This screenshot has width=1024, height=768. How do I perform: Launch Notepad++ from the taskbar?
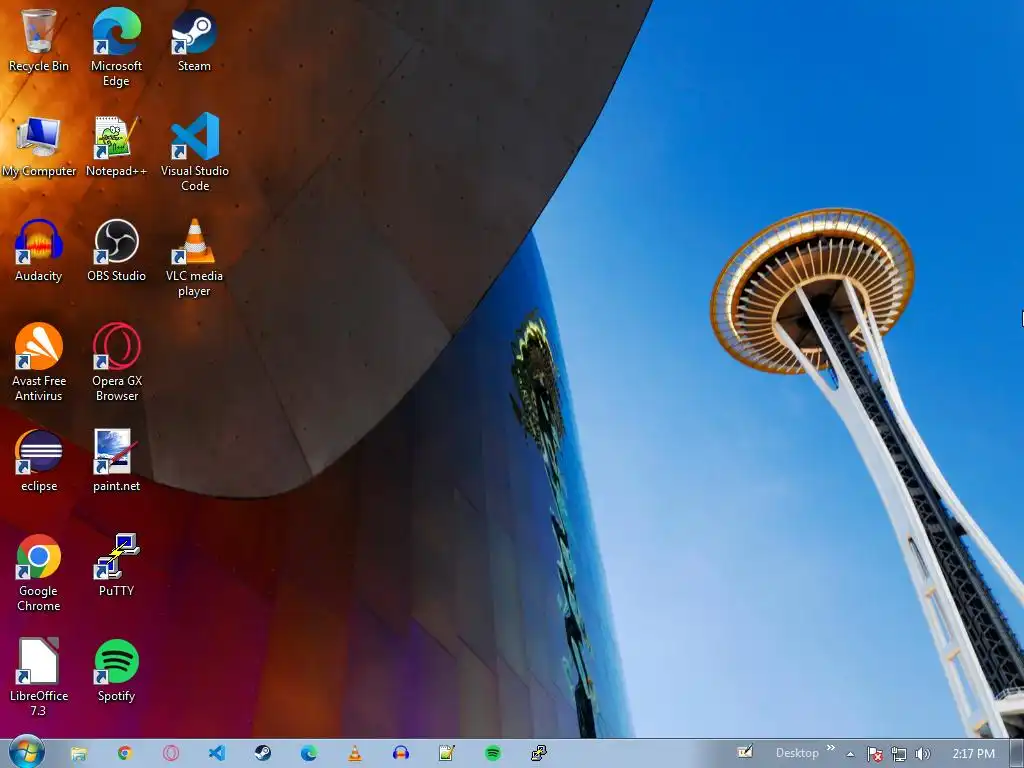(x=447, y=754)
